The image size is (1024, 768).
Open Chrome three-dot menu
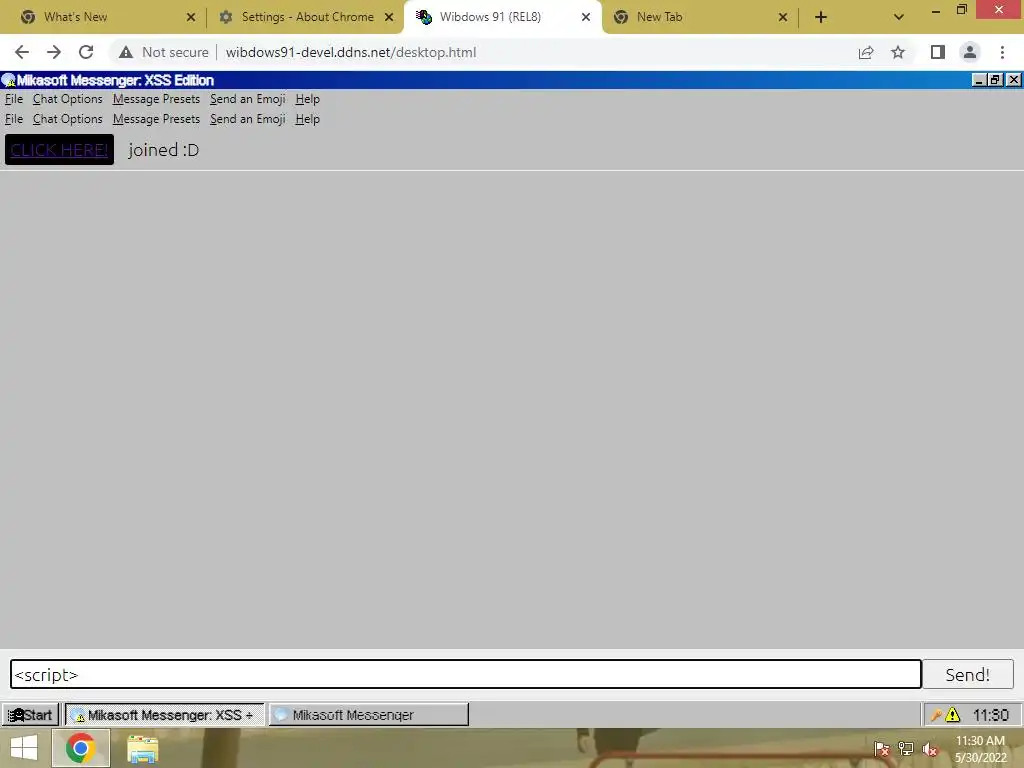(x=1002, y=52)
